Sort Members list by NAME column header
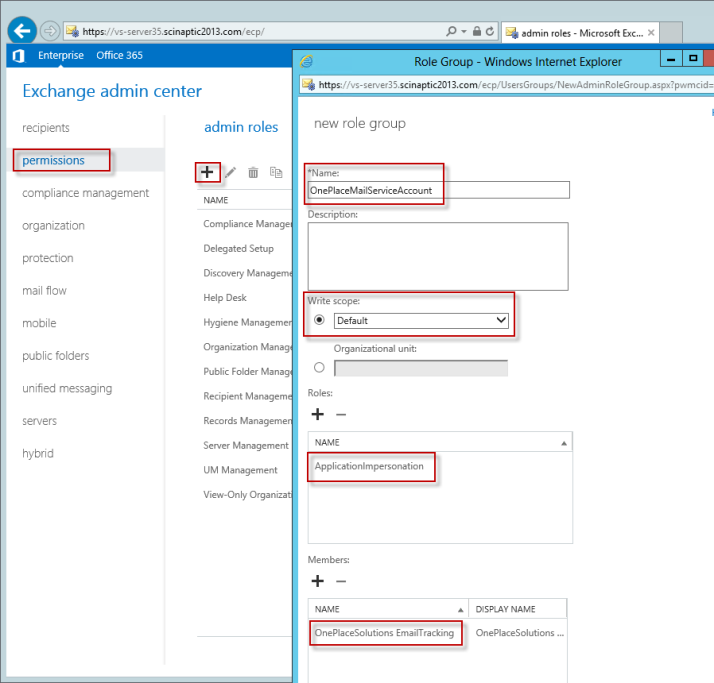 click(388, 609)
